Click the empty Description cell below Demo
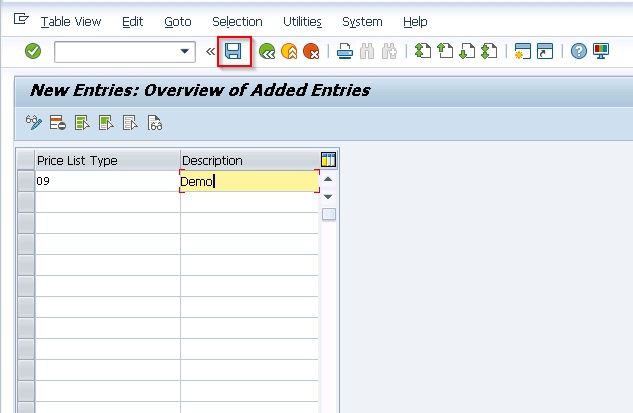Screen dimensions: 633x413 click(249, 202)
